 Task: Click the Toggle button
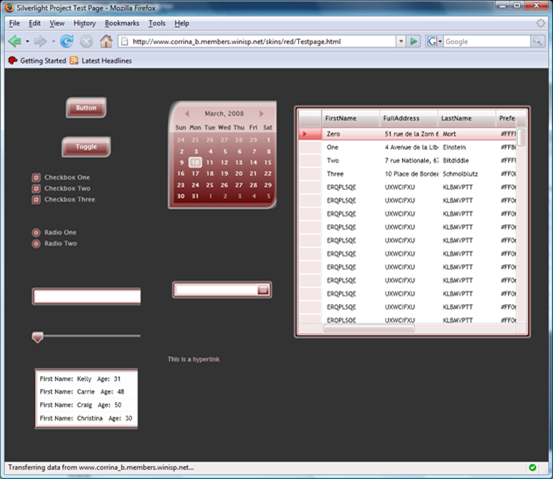tap(86, 147)
